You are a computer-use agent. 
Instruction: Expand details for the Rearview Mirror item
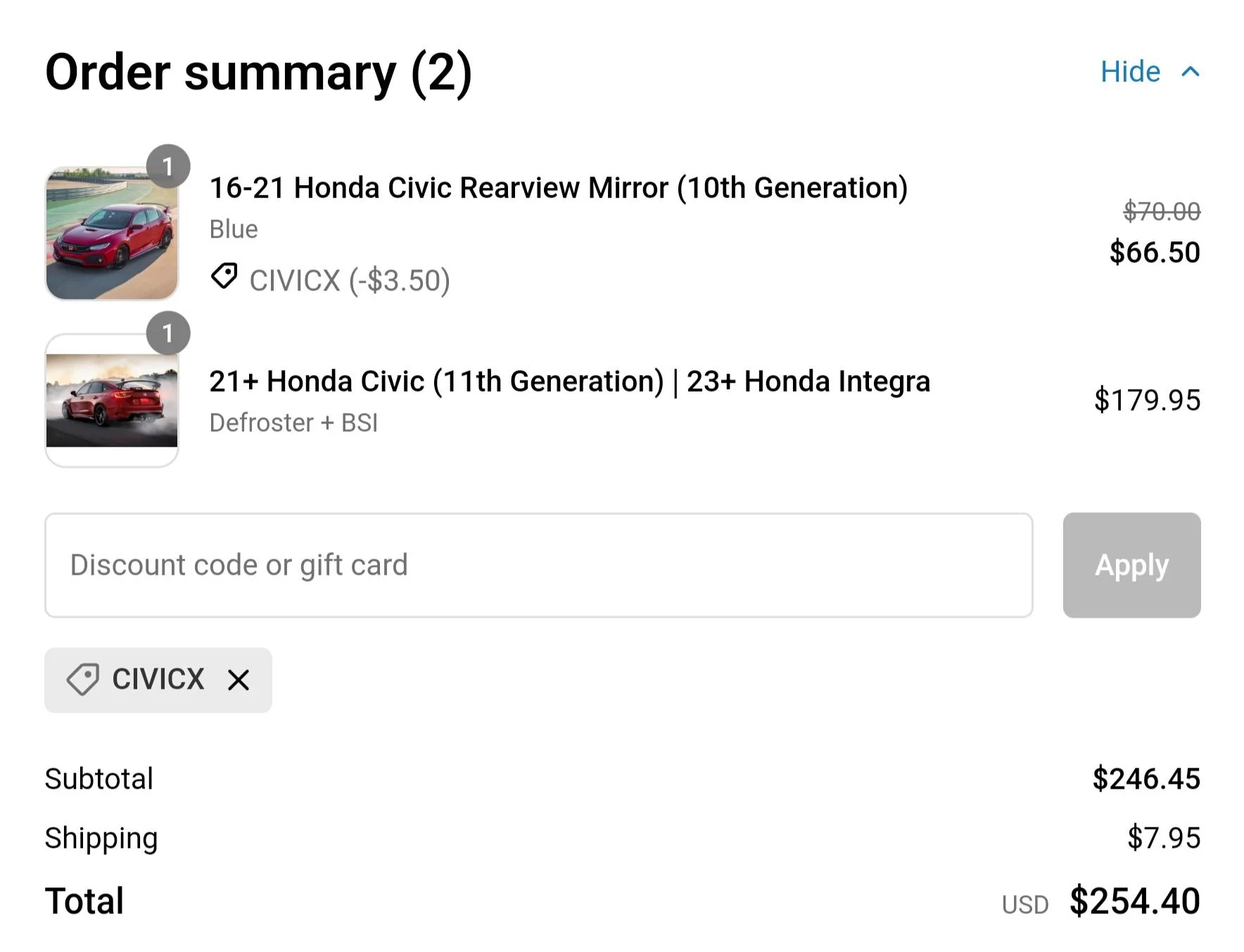(x=113, y=232)
